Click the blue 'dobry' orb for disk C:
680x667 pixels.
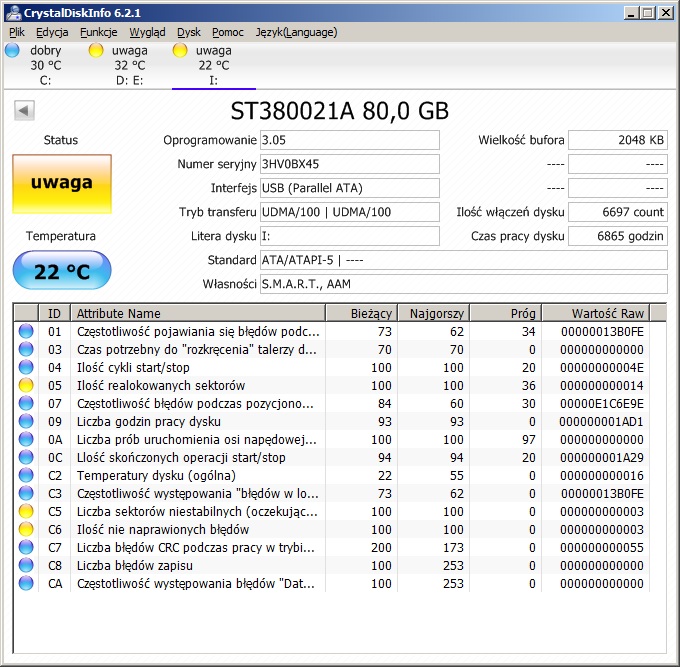tap(12, 50)
